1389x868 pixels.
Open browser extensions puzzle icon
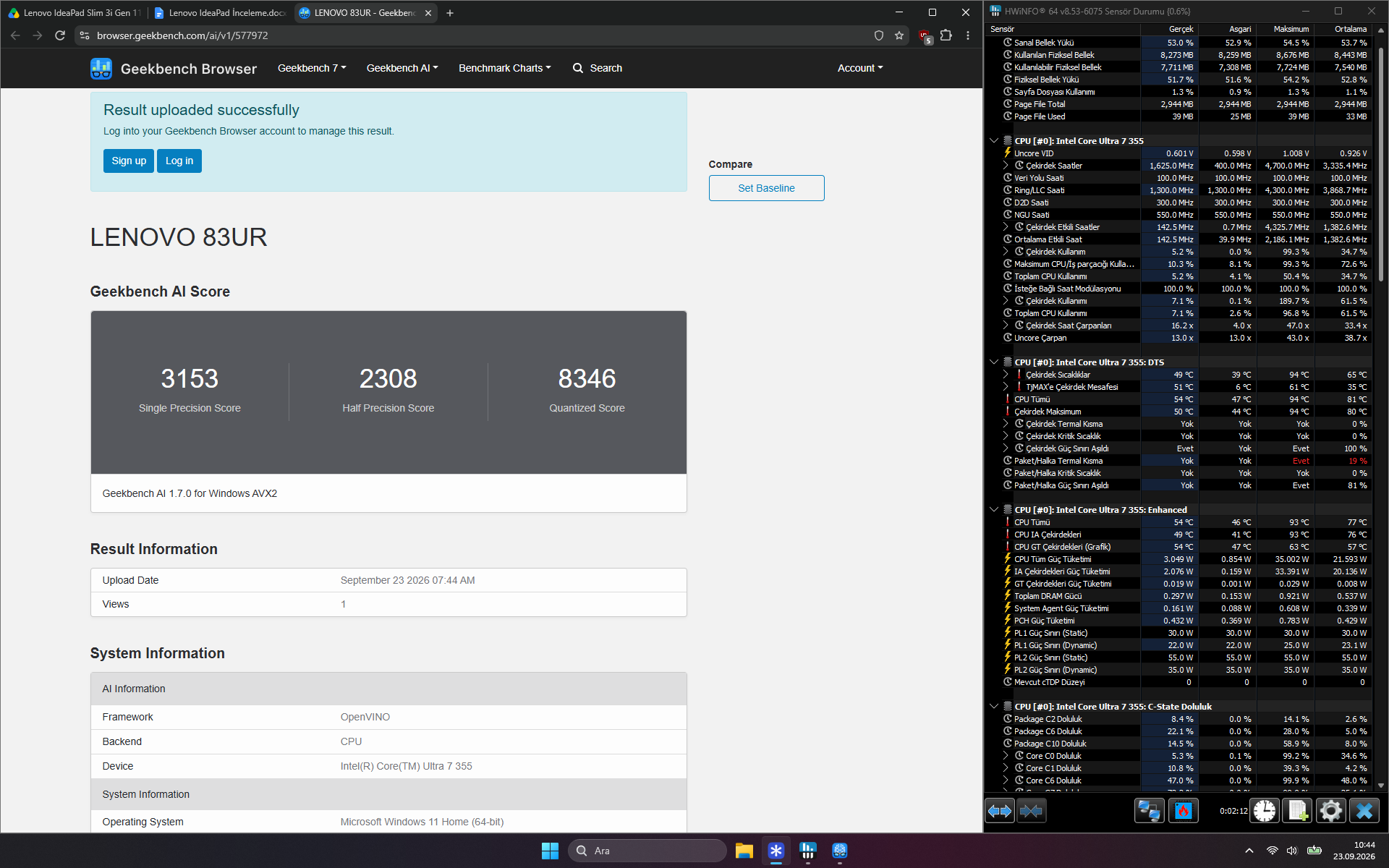pos(946,35)
